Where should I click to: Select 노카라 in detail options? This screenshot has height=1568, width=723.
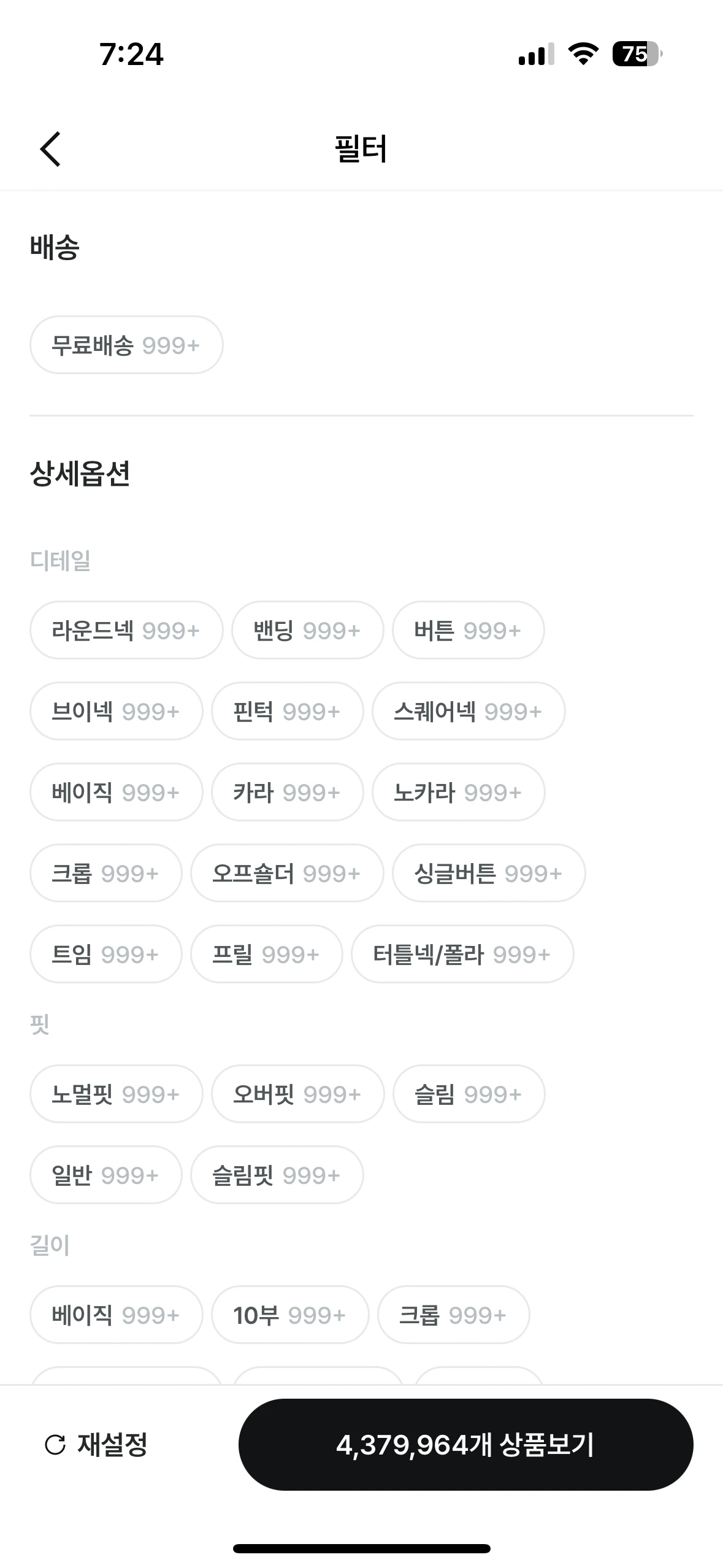[458, 792]
